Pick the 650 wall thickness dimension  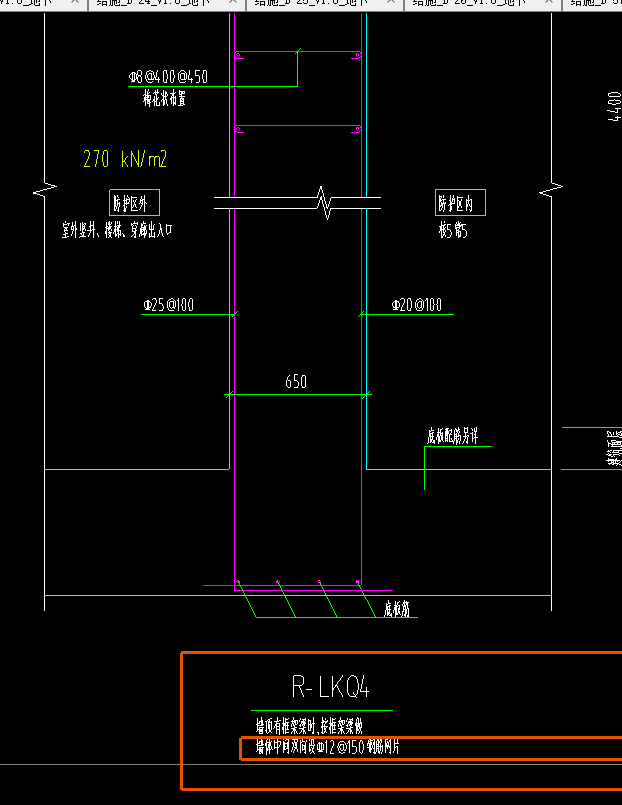click(296, 381)
